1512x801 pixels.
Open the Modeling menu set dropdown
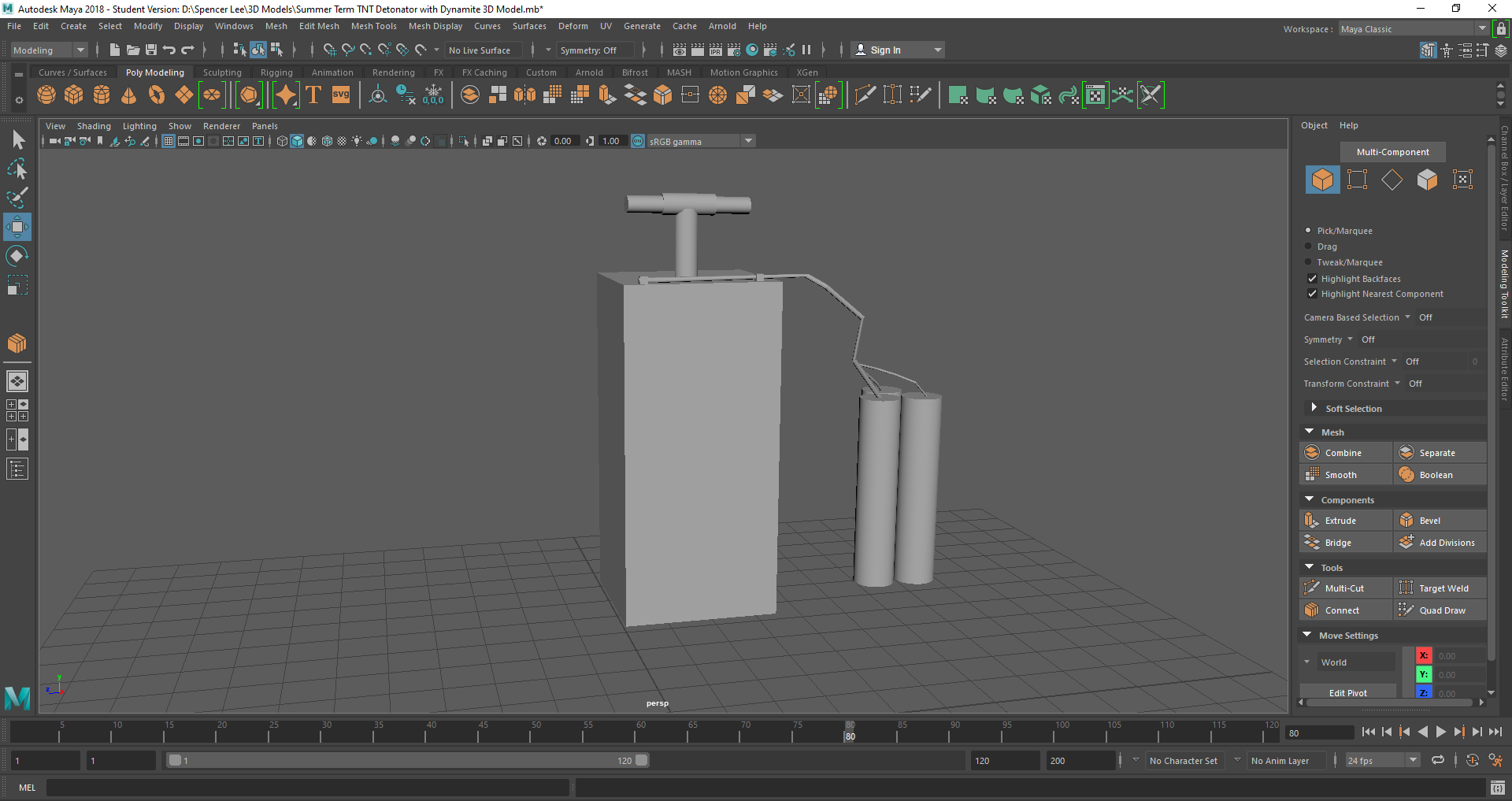tap(49, 50)
